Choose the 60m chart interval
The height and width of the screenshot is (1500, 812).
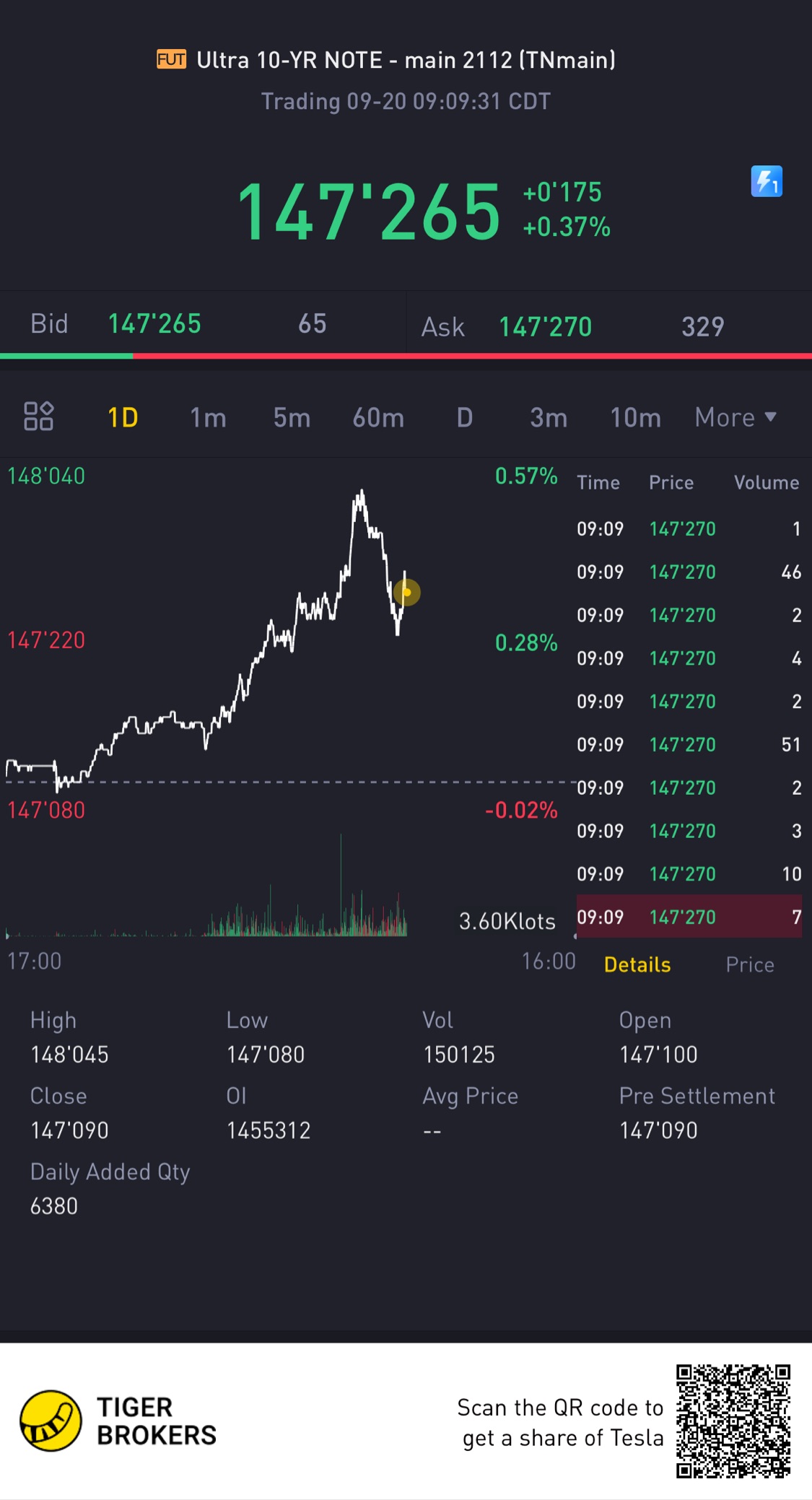pyautogui.click(x=378, y=417)
